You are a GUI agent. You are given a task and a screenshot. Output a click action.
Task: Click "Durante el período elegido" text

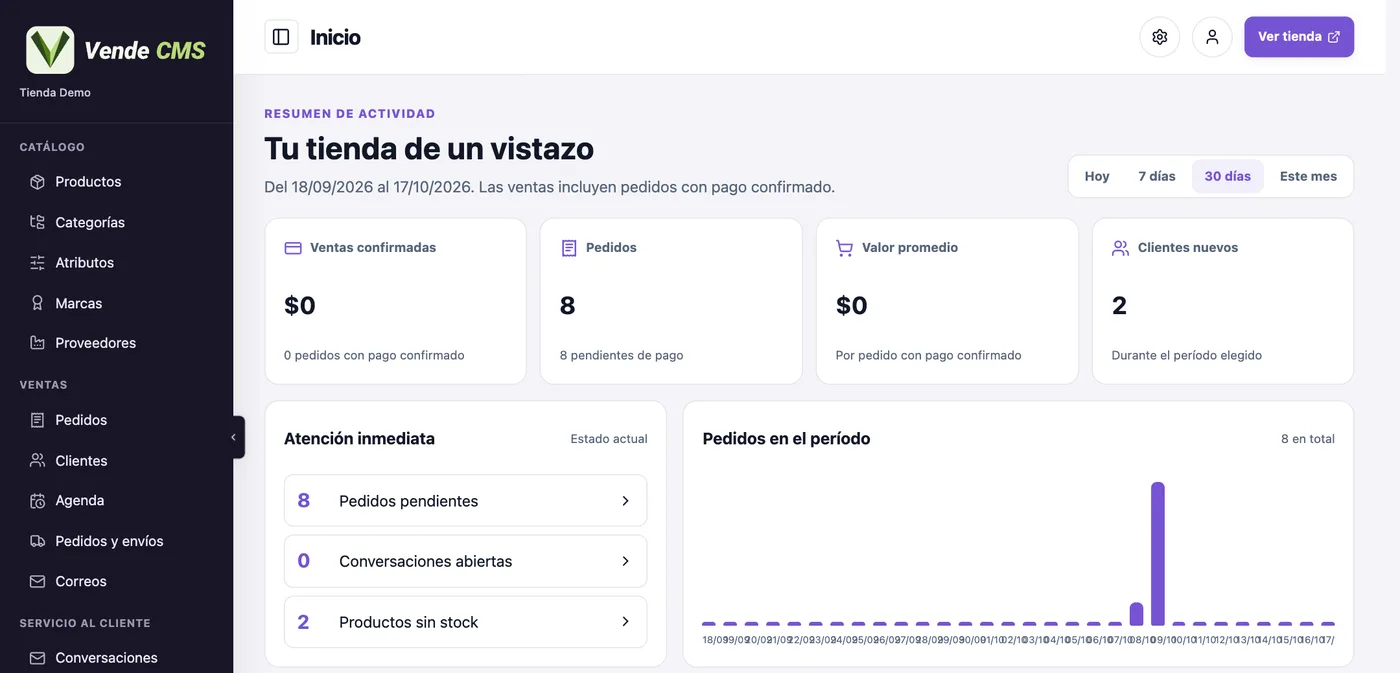(1187, 355)
